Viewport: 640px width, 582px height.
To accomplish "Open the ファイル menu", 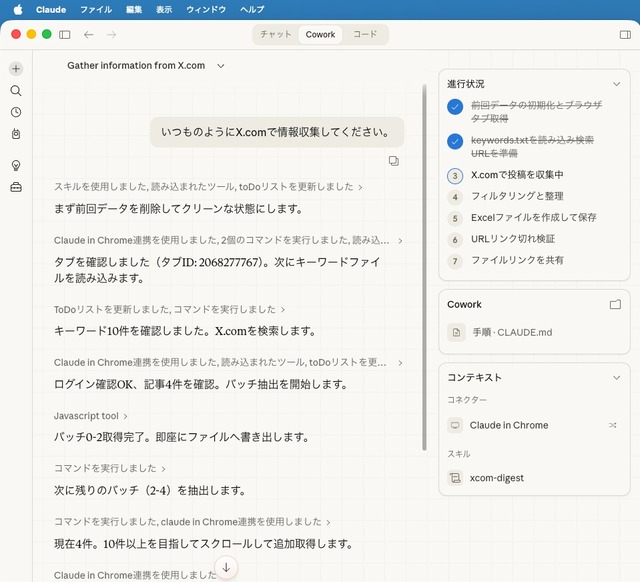I will click(96, 9).
